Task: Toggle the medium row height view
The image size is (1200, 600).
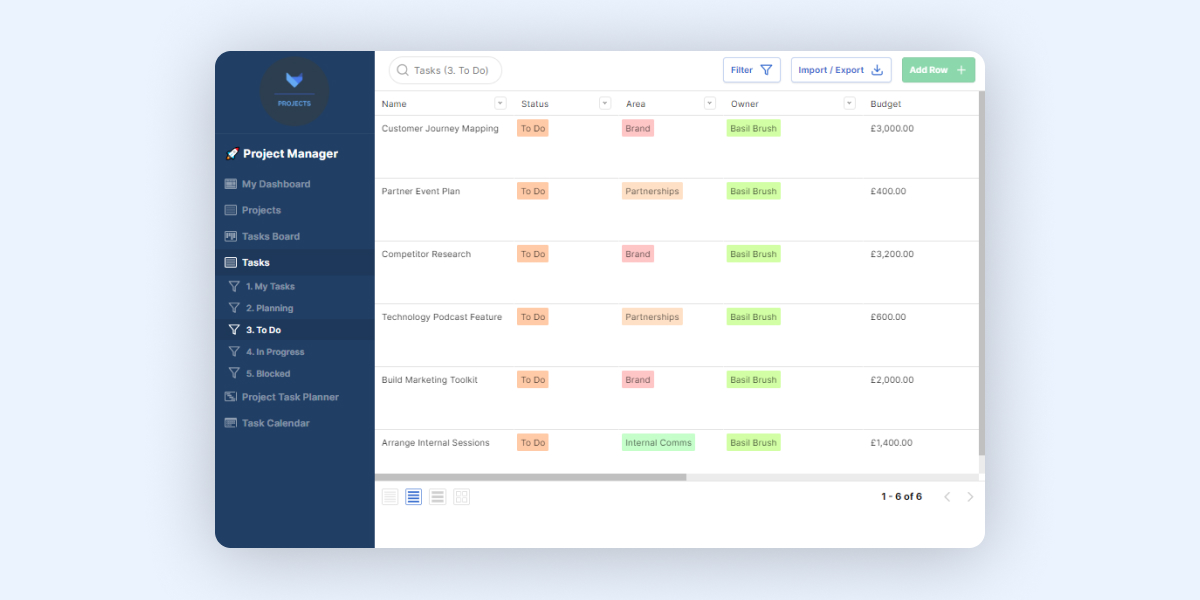Action: 413,496
